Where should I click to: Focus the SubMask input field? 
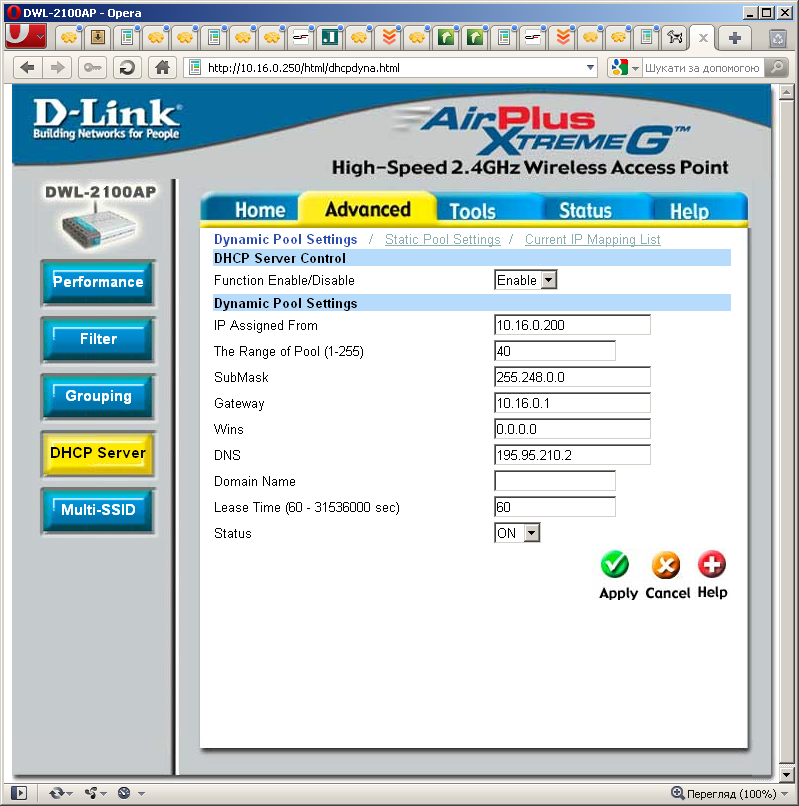(x=572, y=377)
